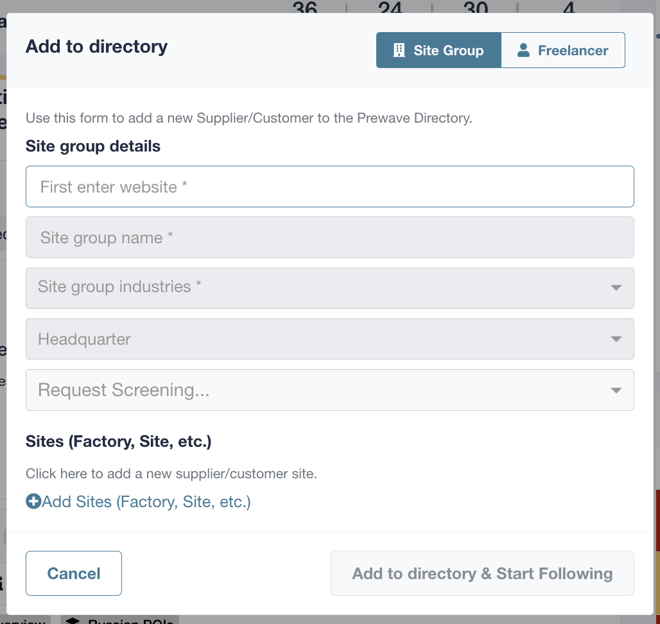Open the Request Screening dropdown arrow
The height and width of the screenshot is (624, 660).
616,390
